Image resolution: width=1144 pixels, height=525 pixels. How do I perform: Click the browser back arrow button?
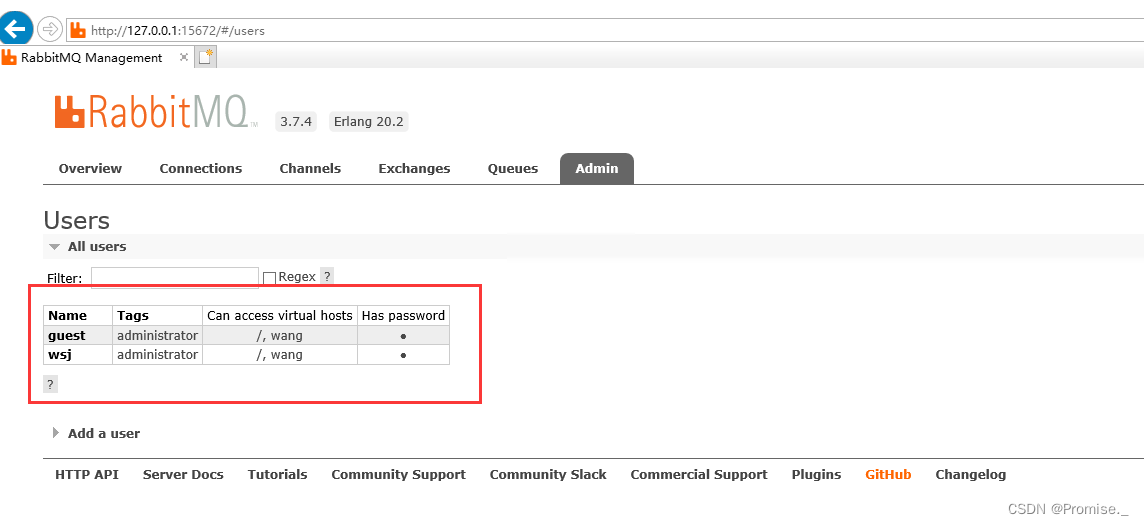coord(15,28)
